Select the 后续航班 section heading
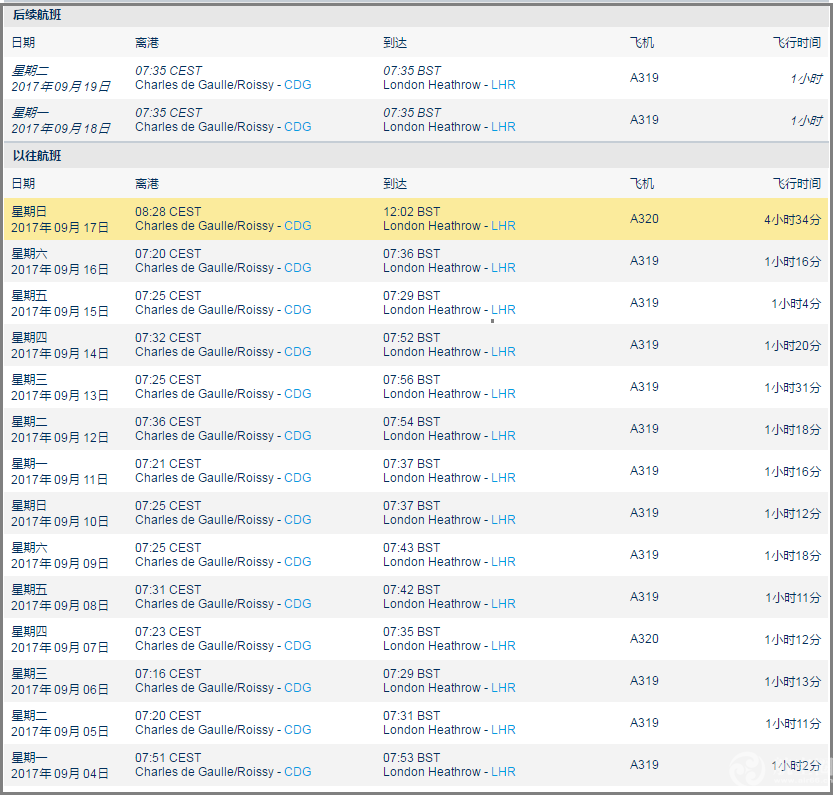 (37, 15)
